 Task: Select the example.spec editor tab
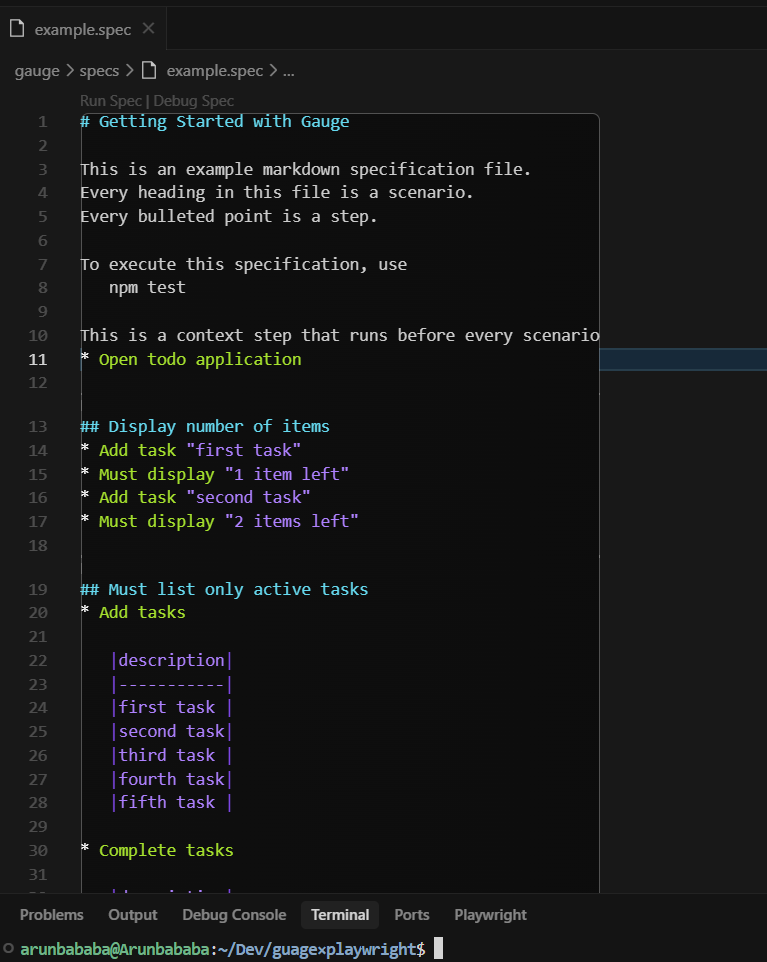click(83, 29)
